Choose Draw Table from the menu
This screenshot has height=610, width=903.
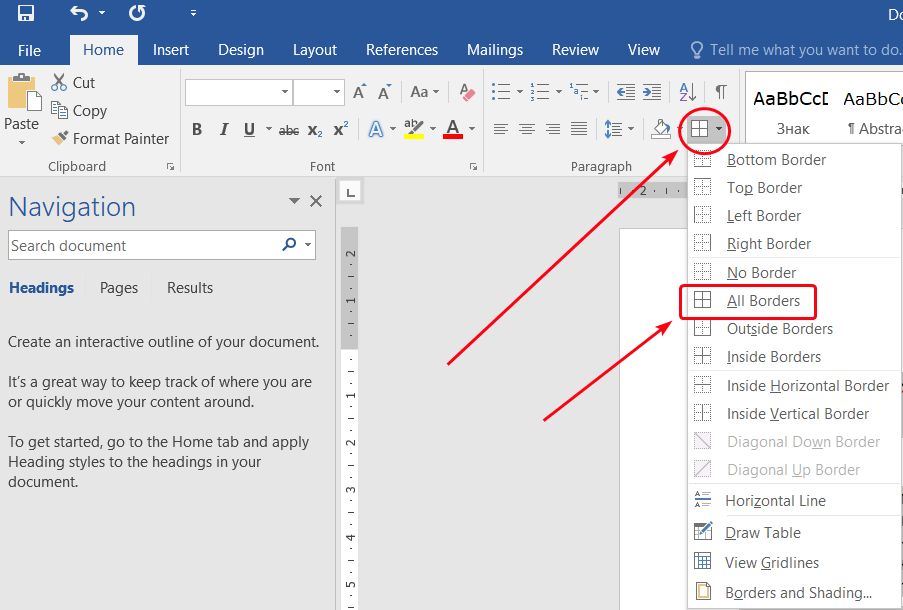[794, 533]
